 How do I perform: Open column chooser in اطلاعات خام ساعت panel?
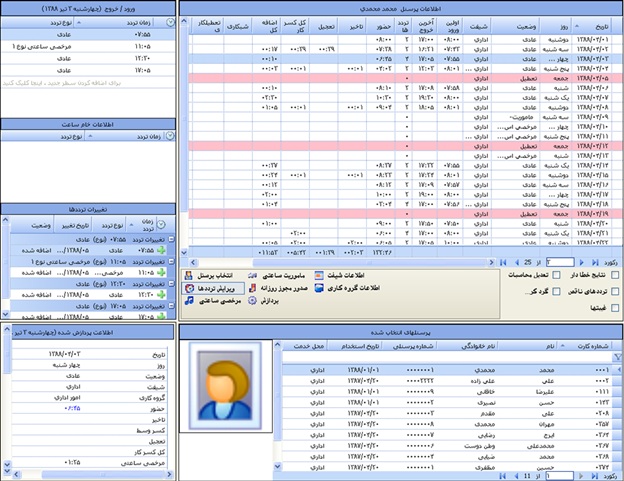click(170, 136)
